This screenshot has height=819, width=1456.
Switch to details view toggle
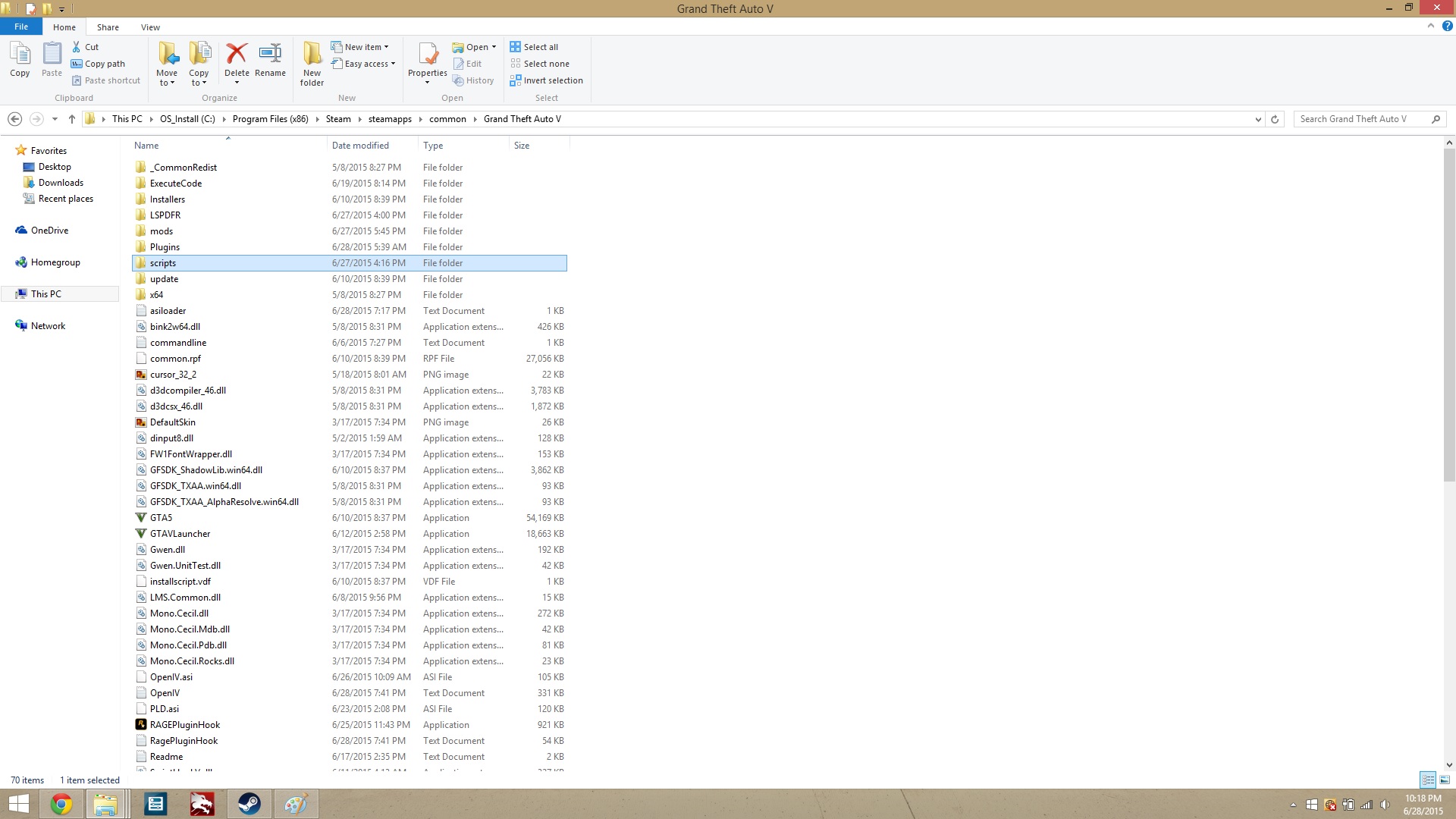tap(1428, 780)
